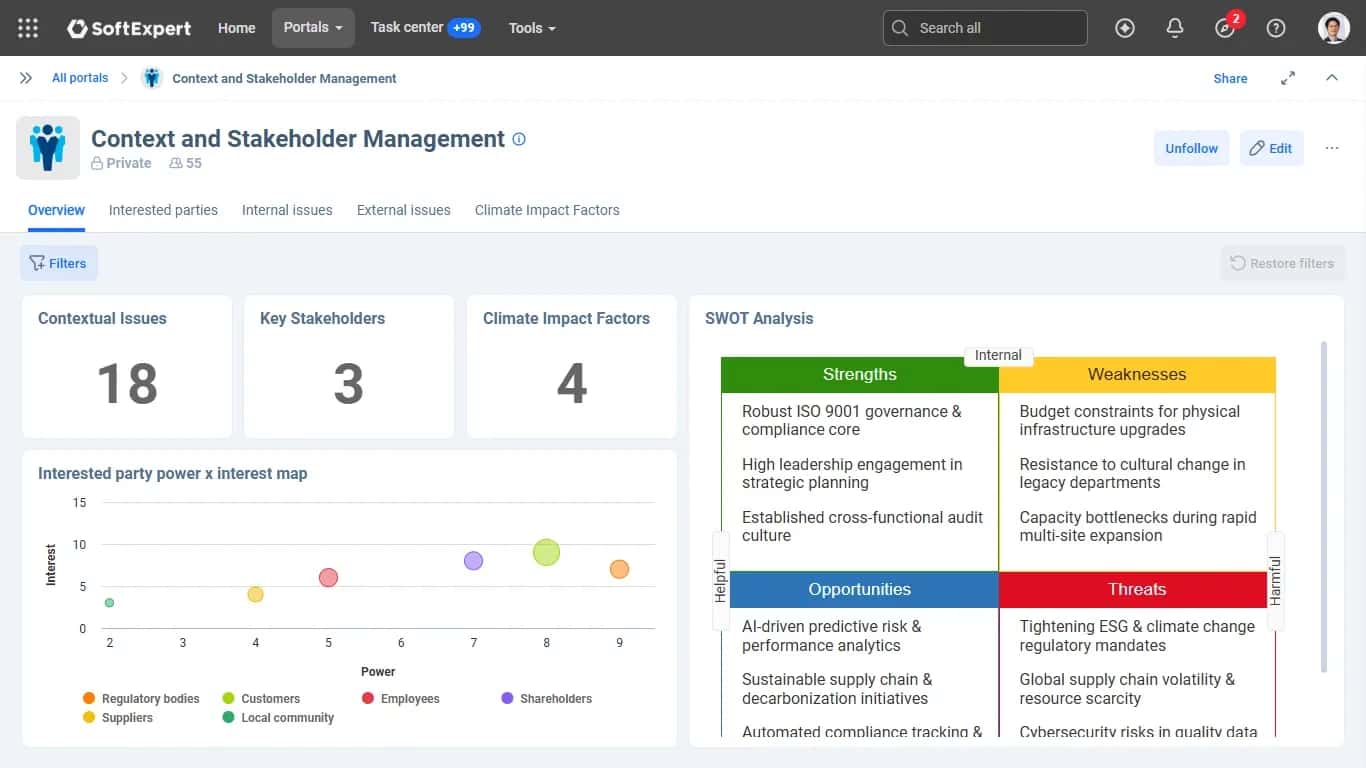
Task: Click the portal icon in the breadcrumb
Action: click(152, 78)
